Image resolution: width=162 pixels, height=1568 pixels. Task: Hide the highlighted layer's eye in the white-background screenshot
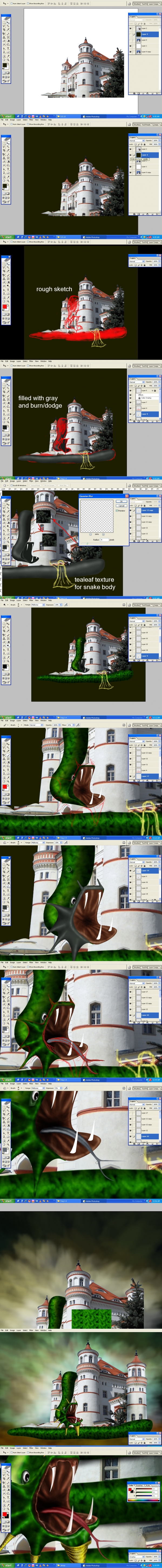click(x=130, y=34)
